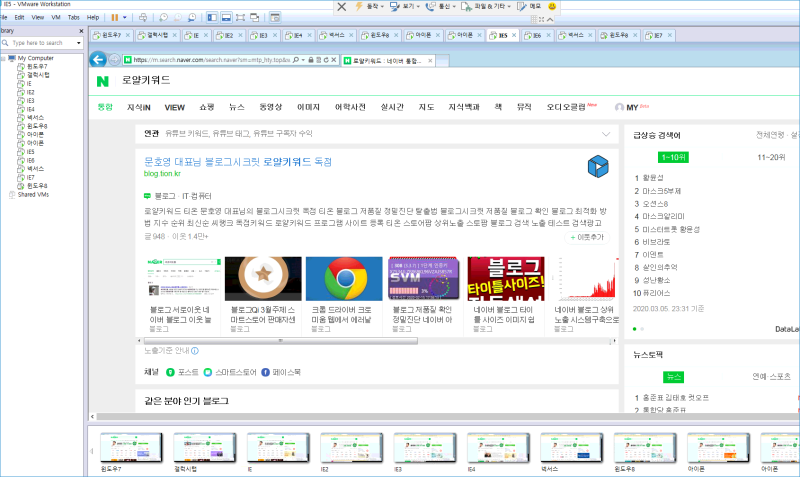800x477 pixels.
Task: Click the remote toolbar full-screen arrows icon
Action: coord(541,19)
